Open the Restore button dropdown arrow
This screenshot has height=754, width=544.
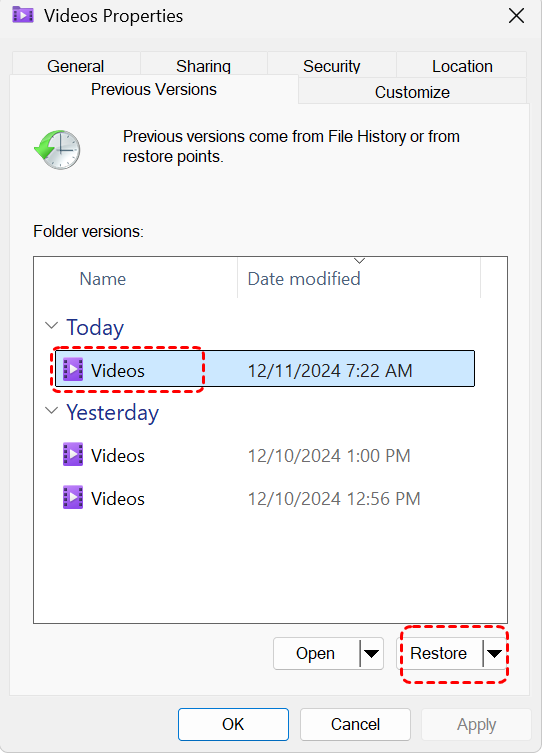tap(494, 653)
